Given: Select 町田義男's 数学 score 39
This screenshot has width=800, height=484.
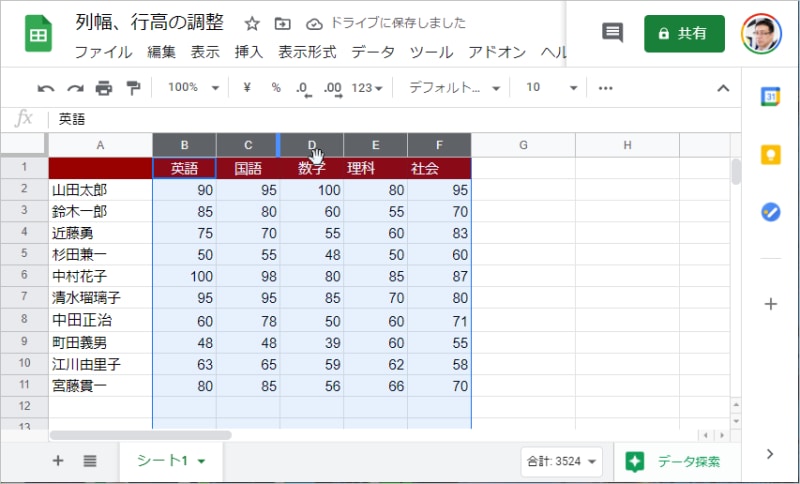Looking at the screenshot, I should coord(312,342).
